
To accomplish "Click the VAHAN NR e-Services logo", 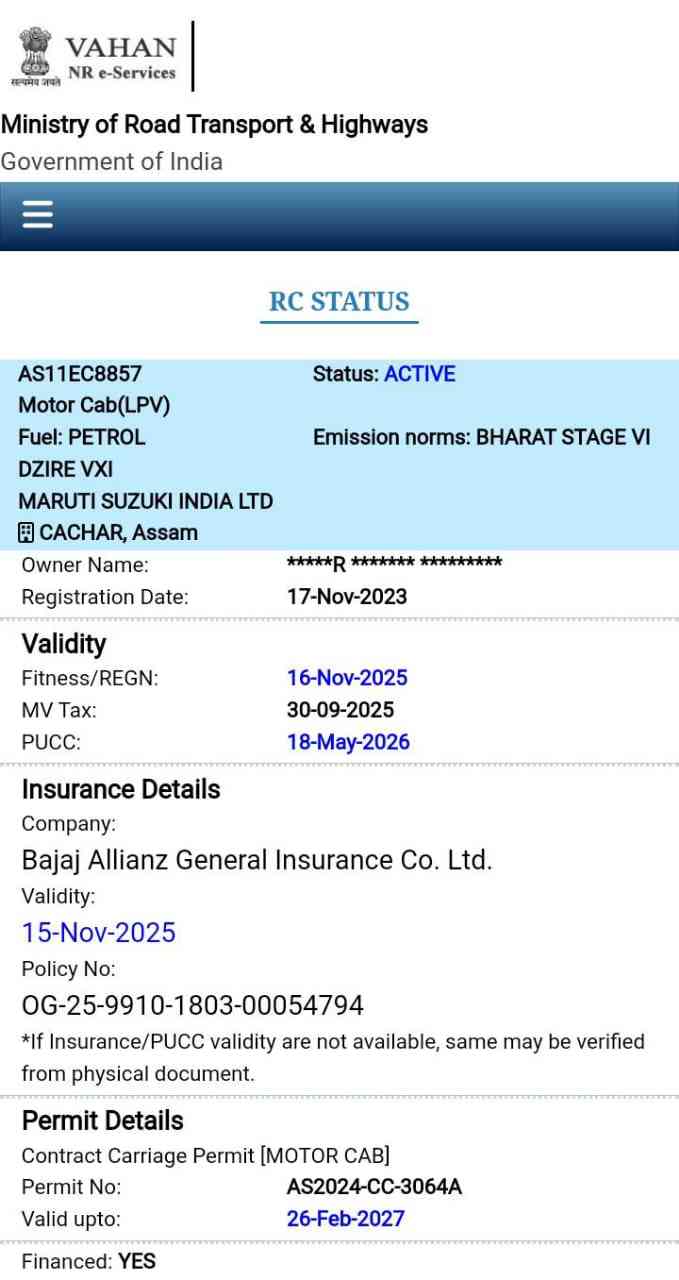I will (120, 57).
